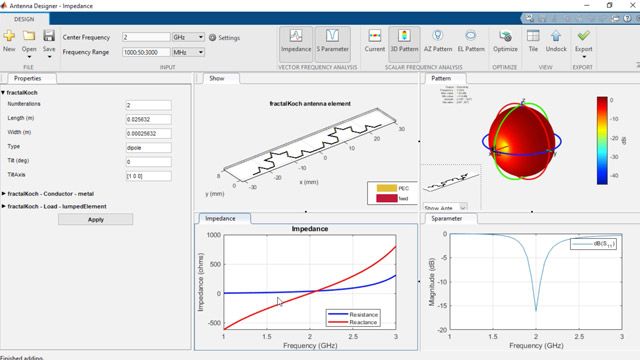640x360 pixels.
Task: Click the Length (m) value field
Action: (x=149, y=120)
